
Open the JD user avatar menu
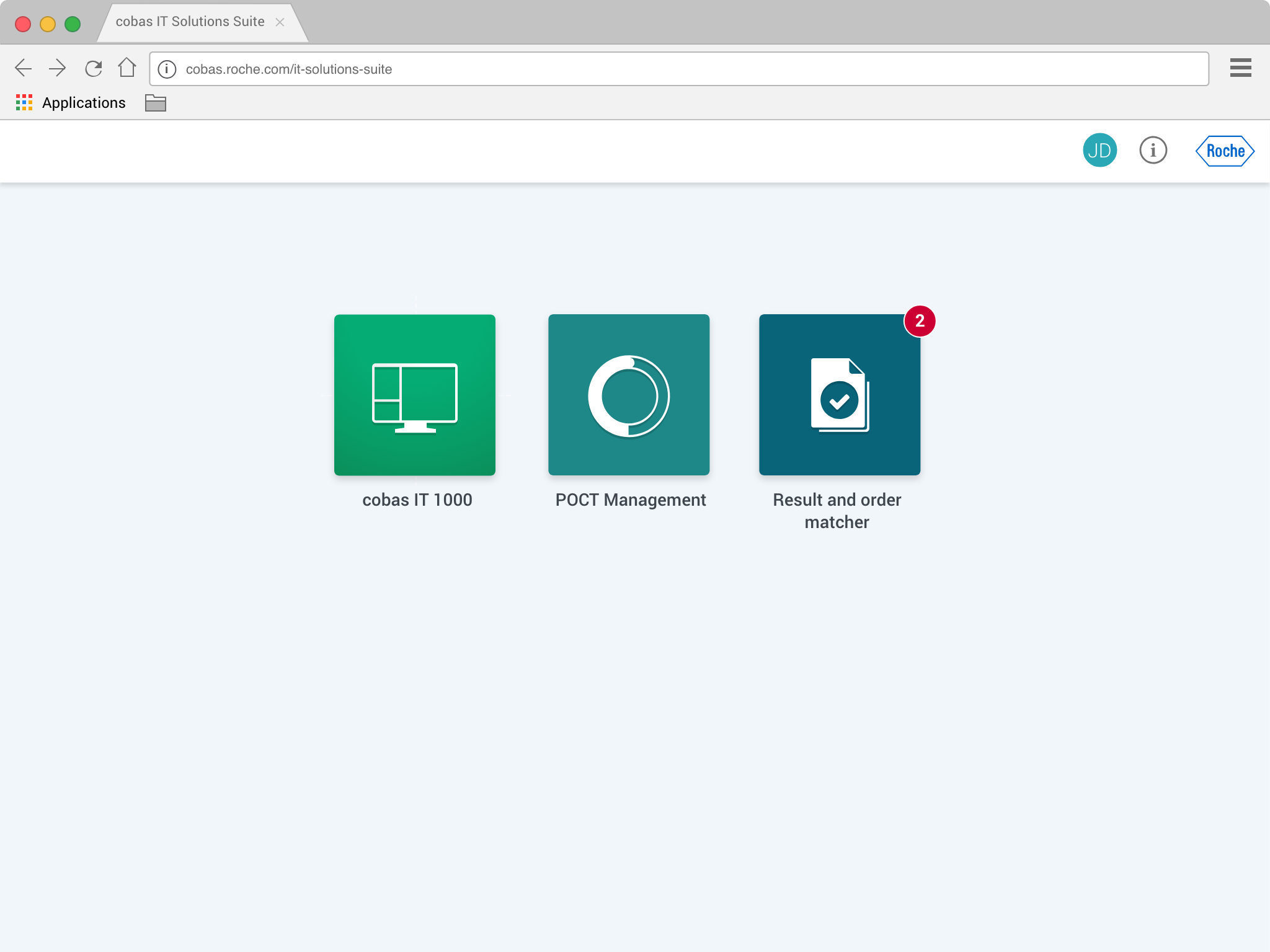(1099, 151)
